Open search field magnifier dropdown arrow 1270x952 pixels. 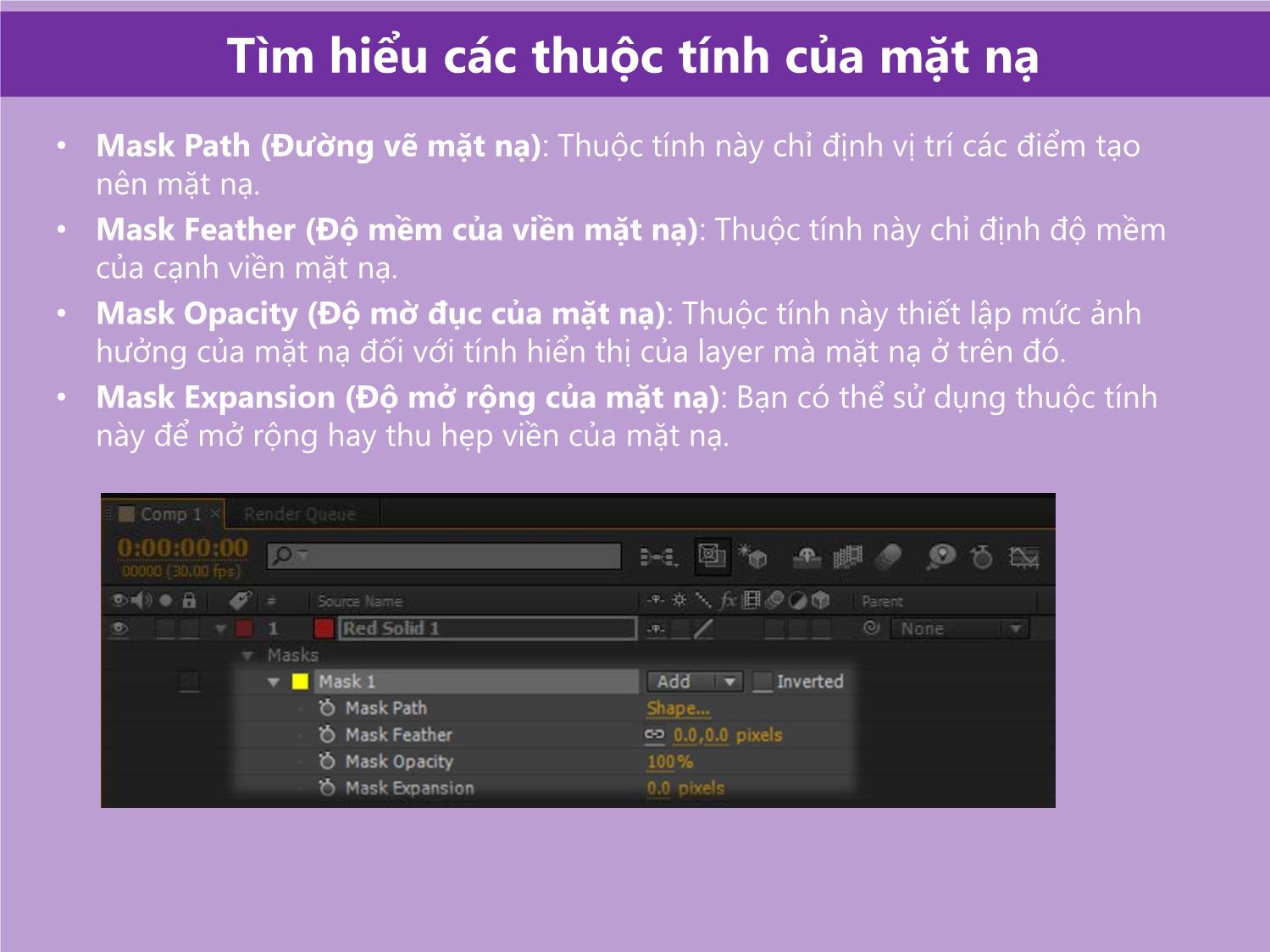(x=303, y=556)
